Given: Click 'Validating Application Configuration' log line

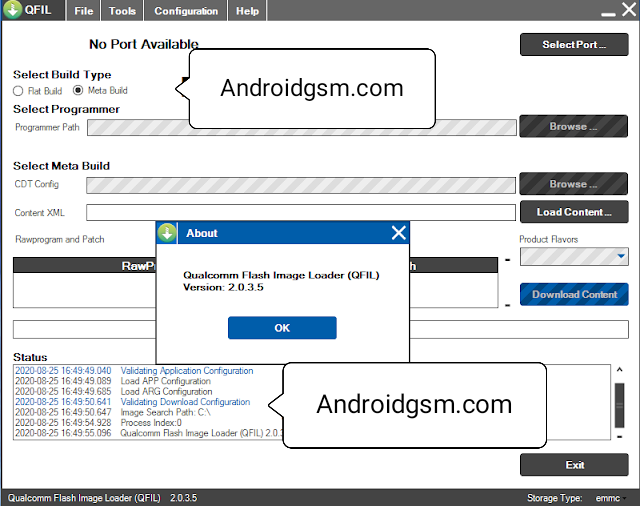Looking at the screenshot, I should 187,371.
